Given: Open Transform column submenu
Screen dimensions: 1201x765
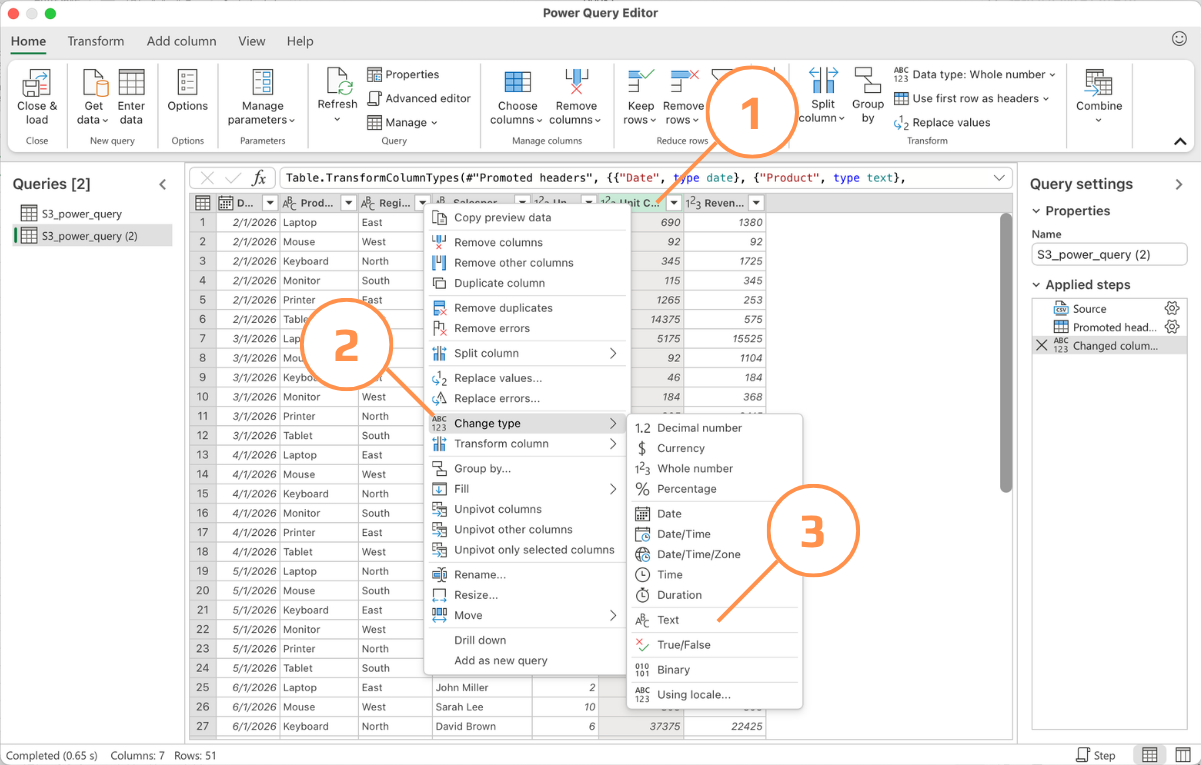Looking at the screenshot, I should (527, 444).
